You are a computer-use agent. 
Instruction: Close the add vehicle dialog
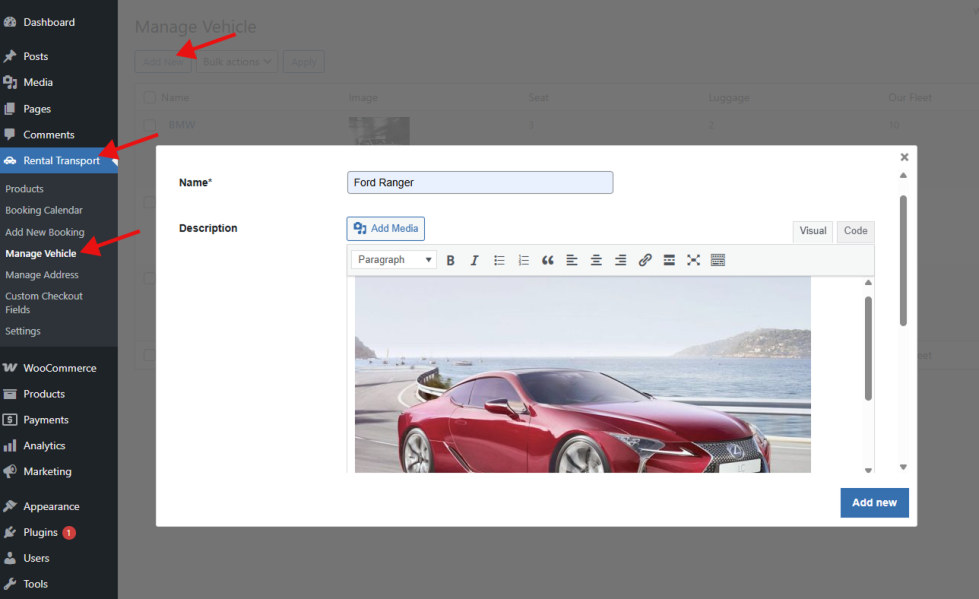(x=904, y=157)
